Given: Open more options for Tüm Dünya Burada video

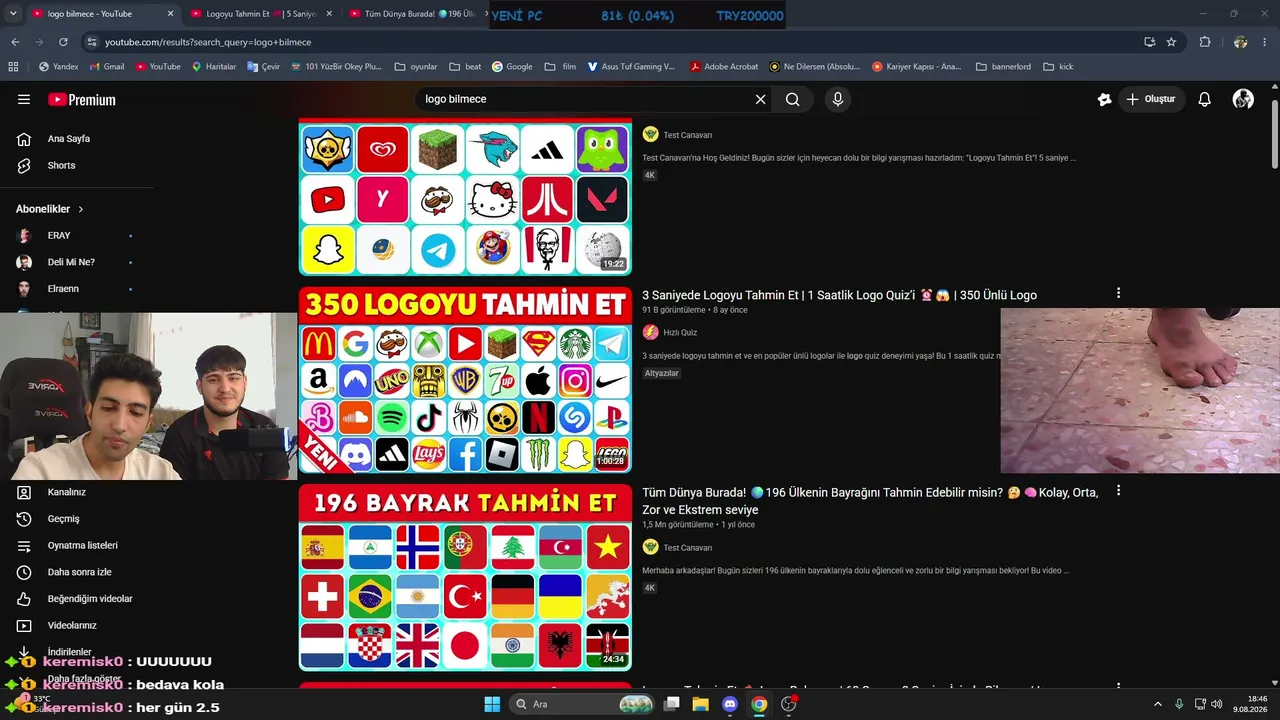Looking at the screenshot, I should (x=1118, y=491).
